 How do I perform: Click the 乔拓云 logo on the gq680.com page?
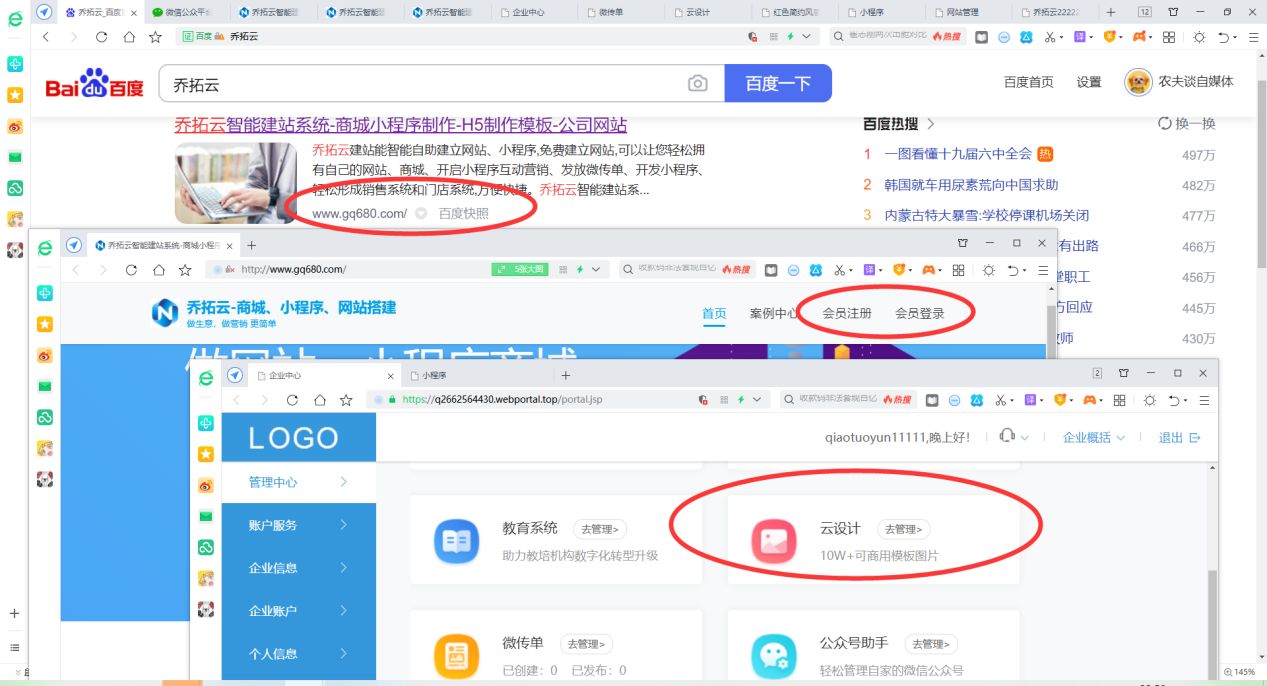(273, 313)
